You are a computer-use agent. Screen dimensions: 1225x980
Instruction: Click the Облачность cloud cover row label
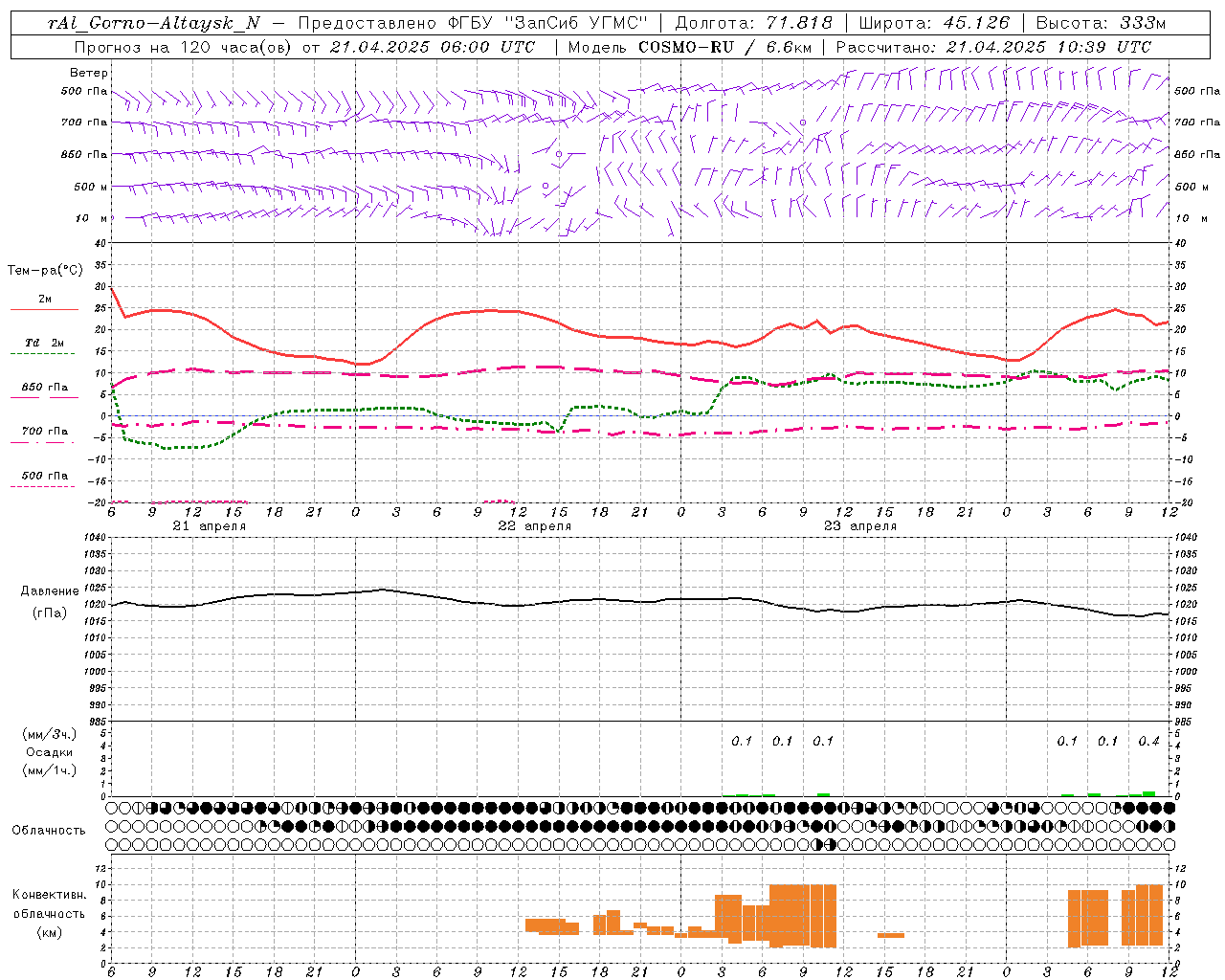[49, 830]
